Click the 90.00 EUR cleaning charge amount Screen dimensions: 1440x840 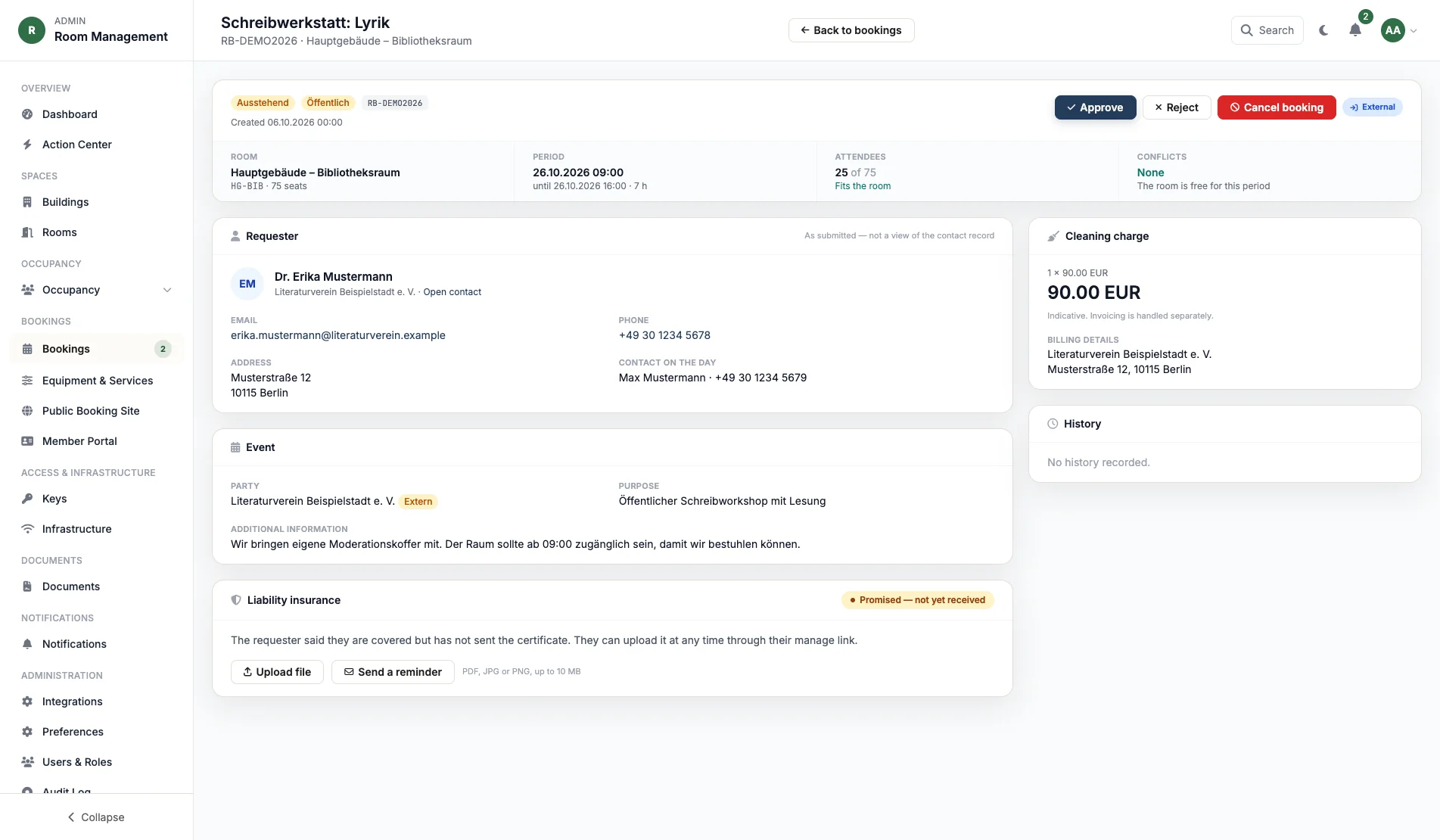1093,293
